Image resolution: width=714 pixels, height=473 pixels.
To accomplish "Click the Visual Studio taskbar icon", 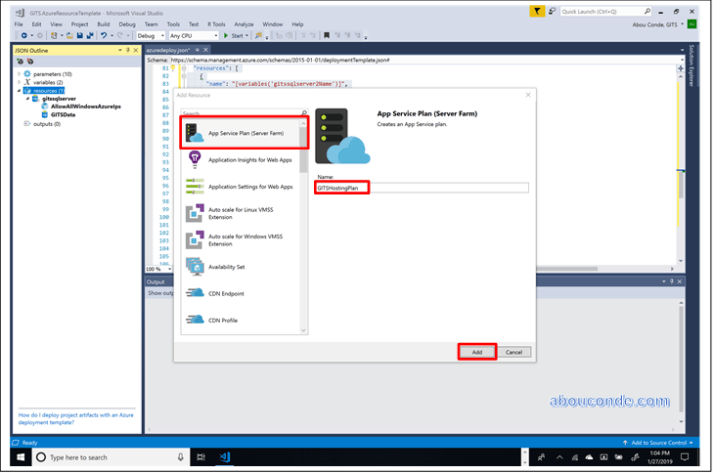I will click(226, 457).
